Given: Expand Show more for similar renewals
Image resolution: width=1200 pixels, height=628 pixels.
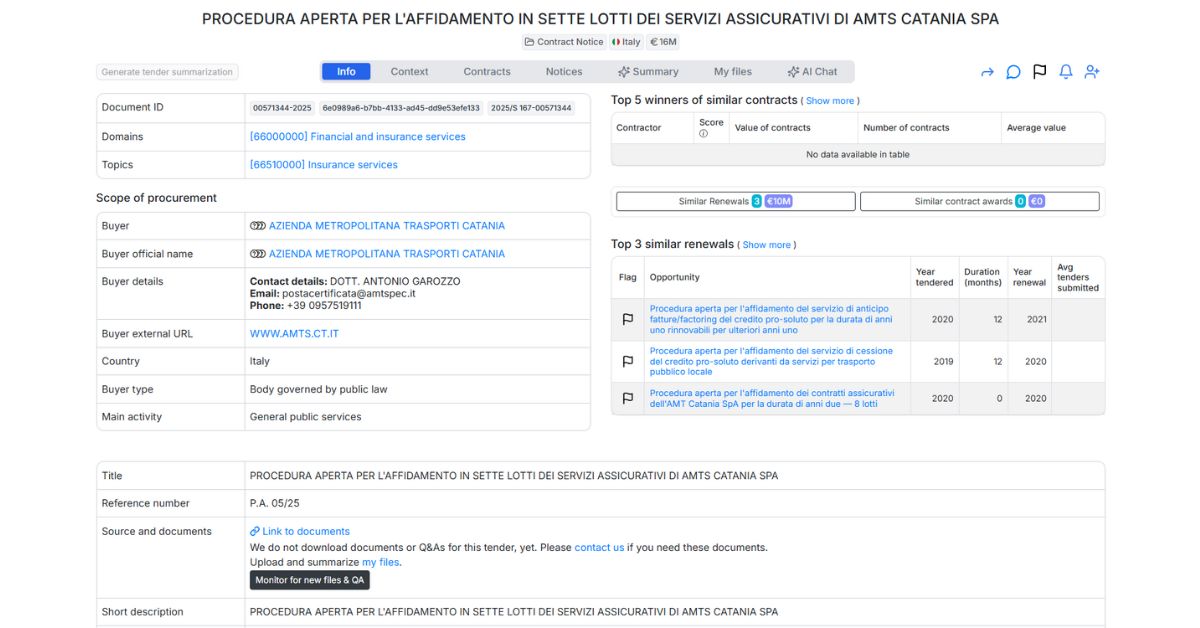Looking at the screenshot, I should 766,245.
